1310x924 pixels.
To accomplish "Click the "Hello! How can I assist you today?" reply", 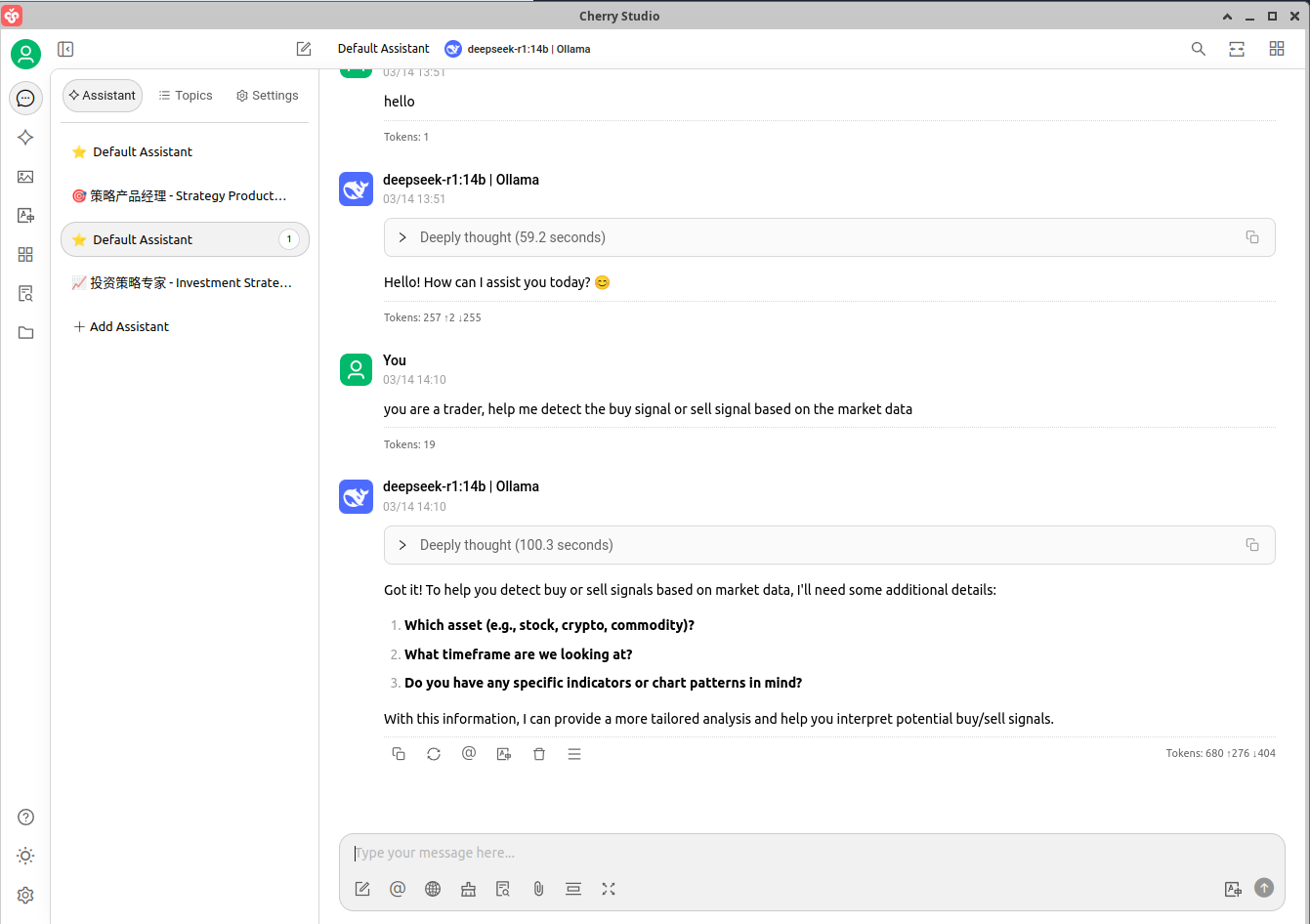I will click(497, 282).
